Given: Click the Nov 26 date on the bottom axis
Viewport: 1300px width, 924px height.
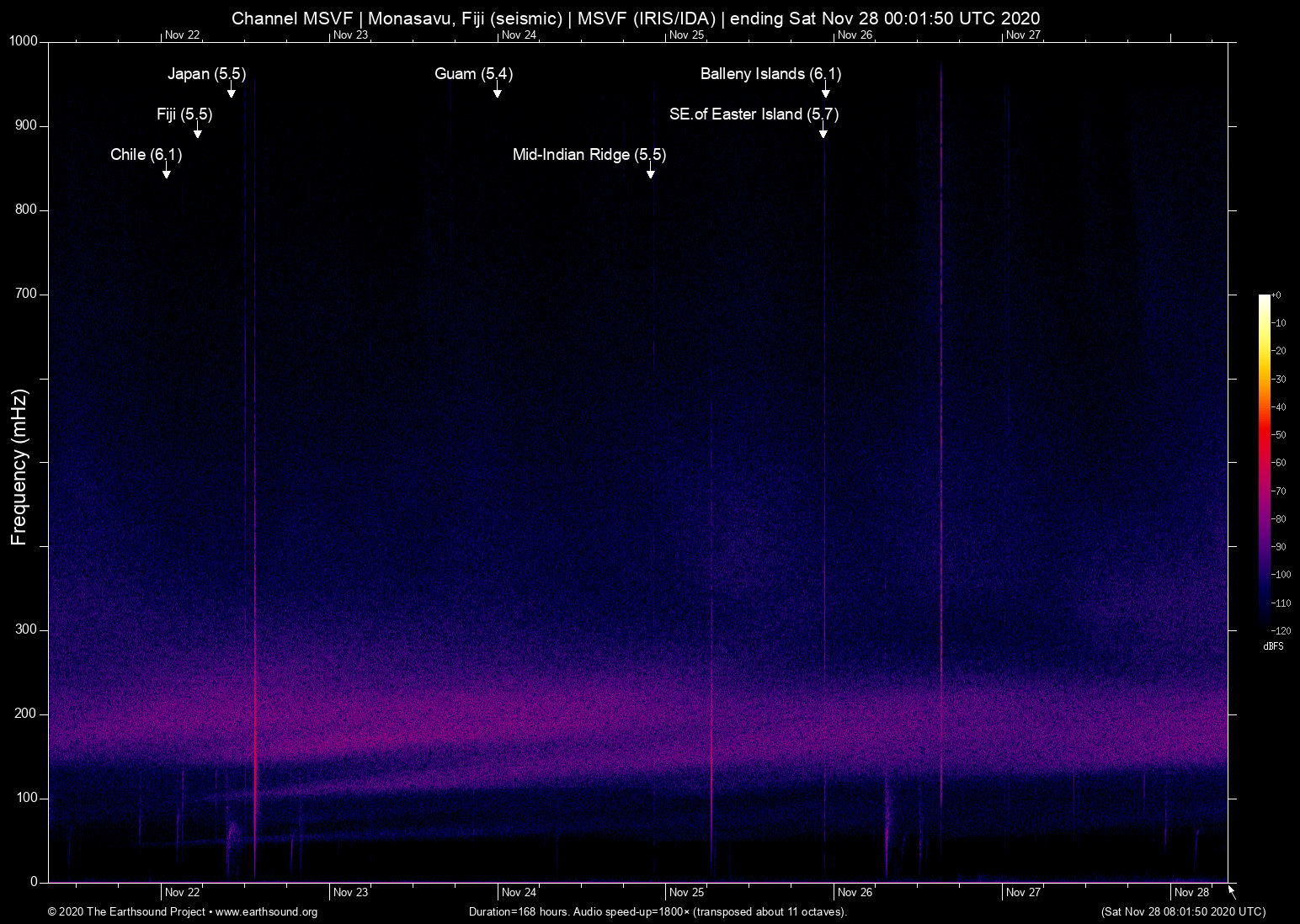Looking at the screenshot, I should click(x=855, y=893).
